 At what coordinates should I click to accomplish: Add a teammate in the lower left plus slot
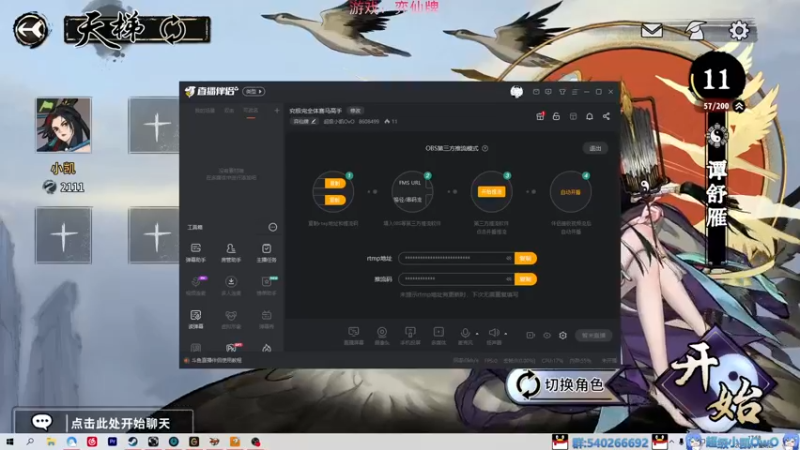[63, 235]
